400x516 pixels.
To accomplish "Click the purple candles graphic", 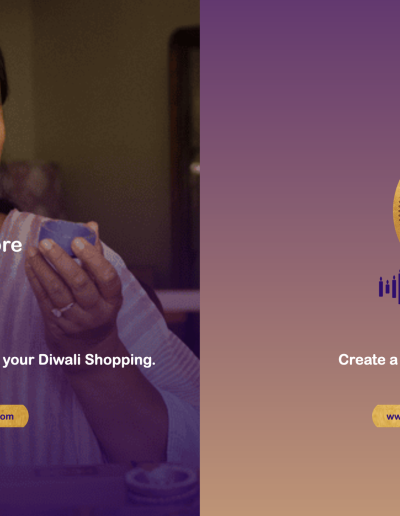I will [x=389, y=287].
